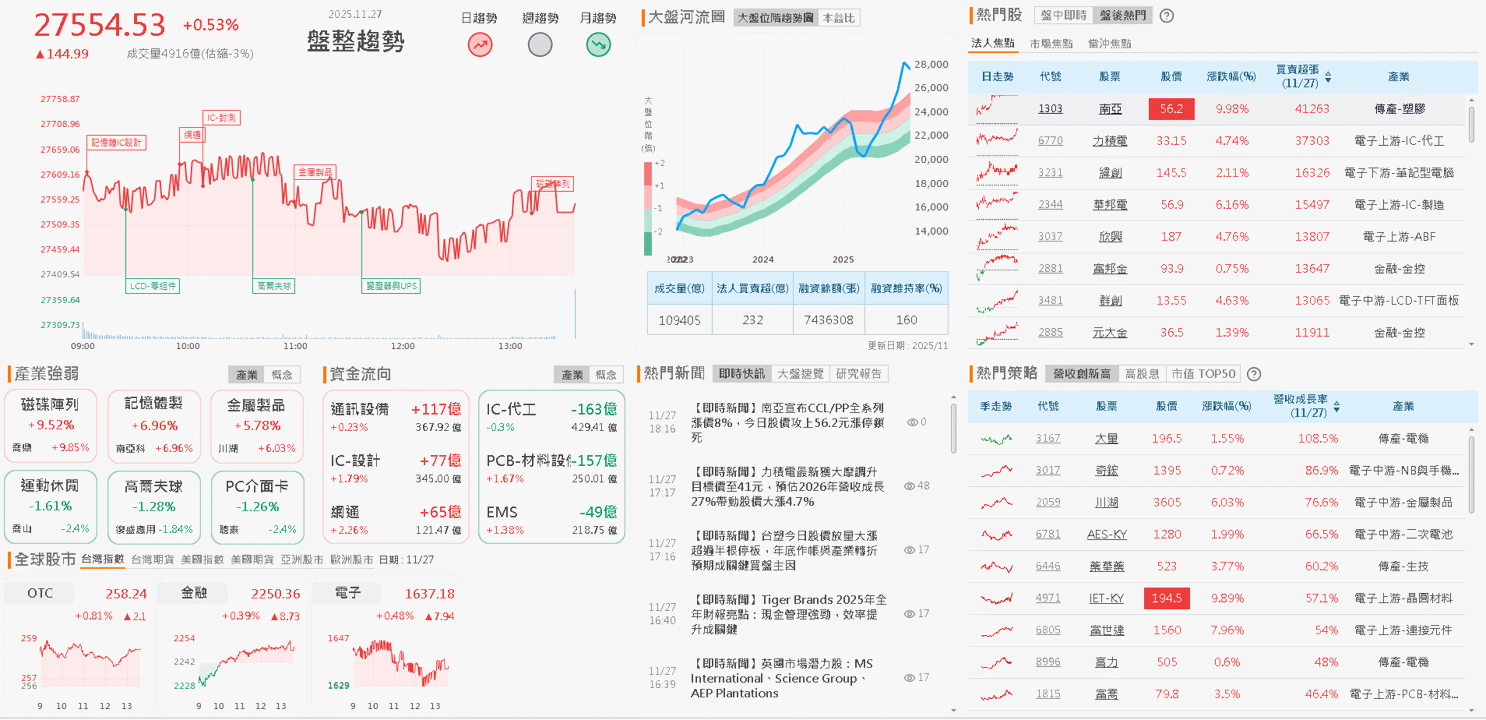Switch global markets to 美國指數
1486x720 pixels.
[203, 560]
